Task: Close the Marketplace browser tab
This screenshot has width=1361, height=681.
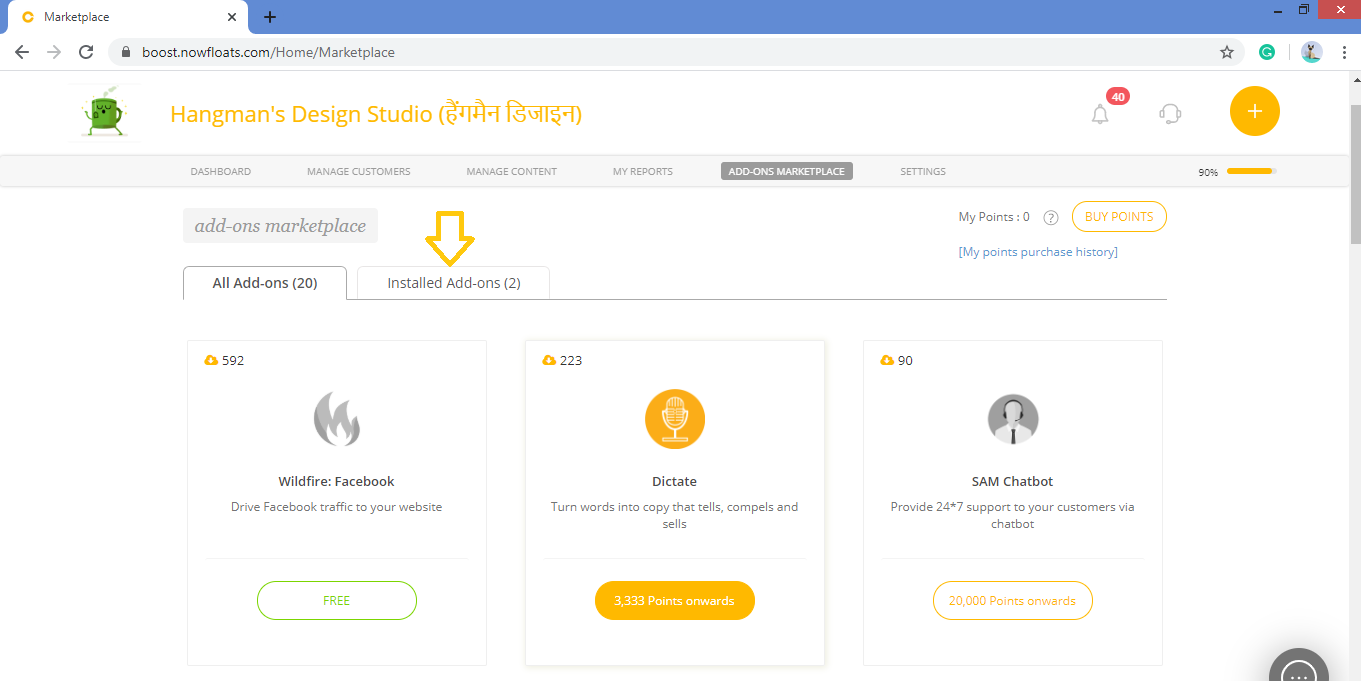Action: (232, 17)
